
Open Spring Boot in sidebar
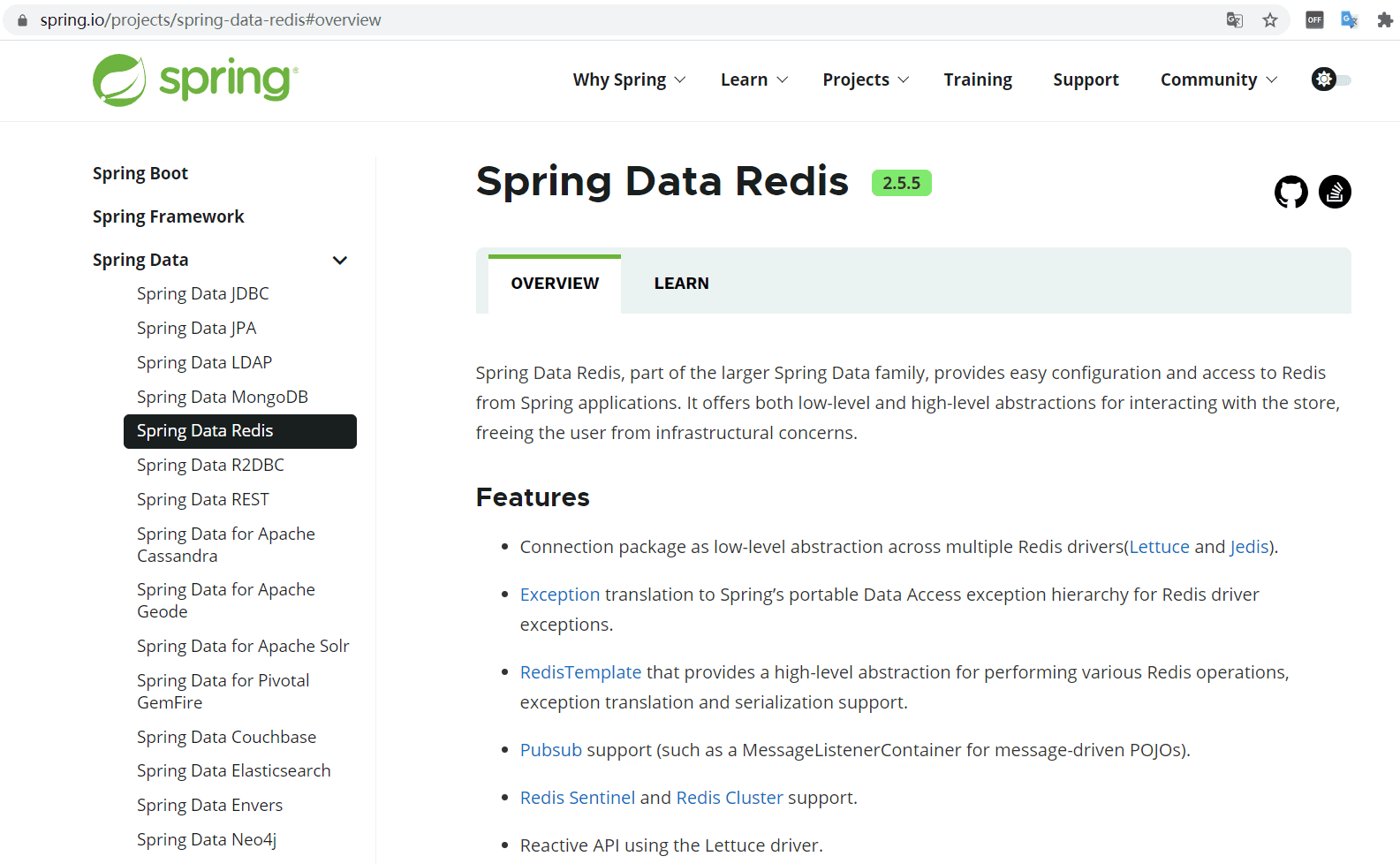pos(140,173)
